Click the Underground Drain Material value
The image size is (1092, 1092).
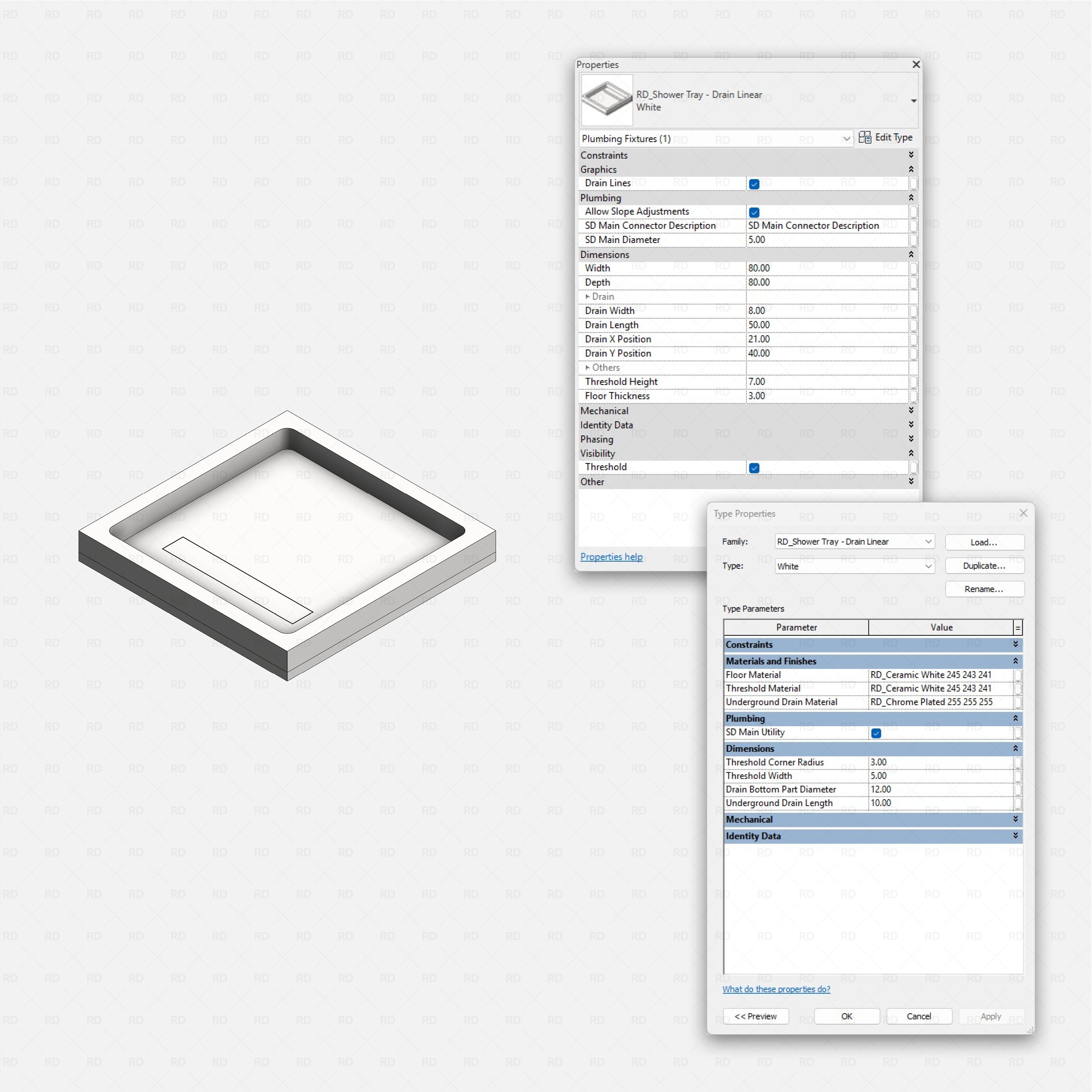[x=940, y=702]
